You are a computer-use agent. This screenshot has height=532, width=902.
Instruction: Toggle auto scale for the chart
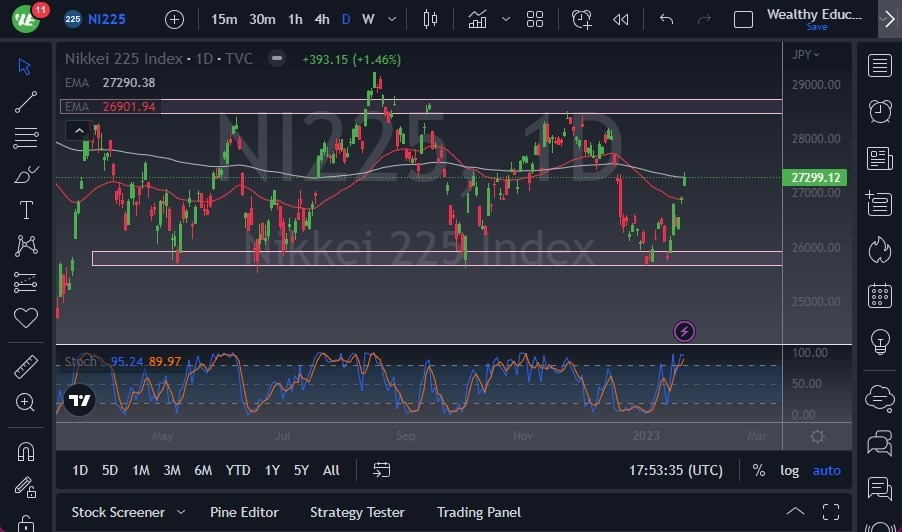(826, 470)
